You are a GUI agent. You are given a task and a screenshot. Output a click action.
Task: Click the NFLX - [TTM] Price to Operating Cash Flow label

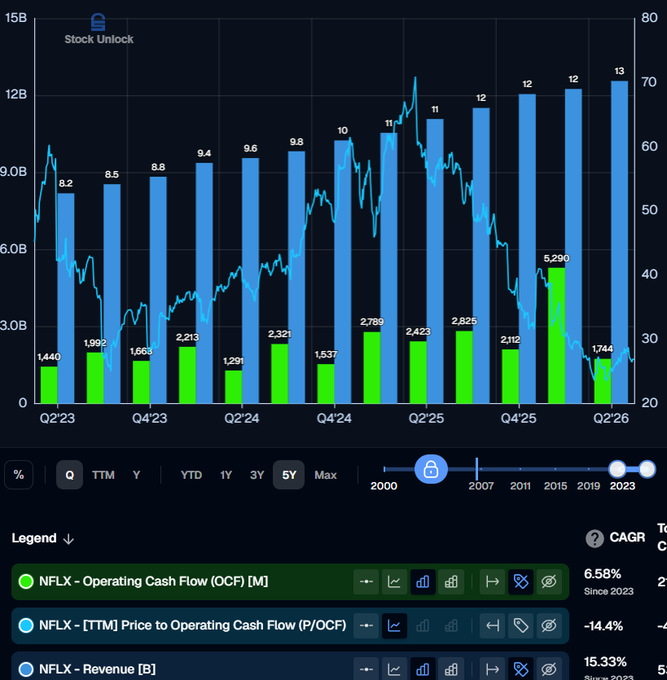pos(193,625)
